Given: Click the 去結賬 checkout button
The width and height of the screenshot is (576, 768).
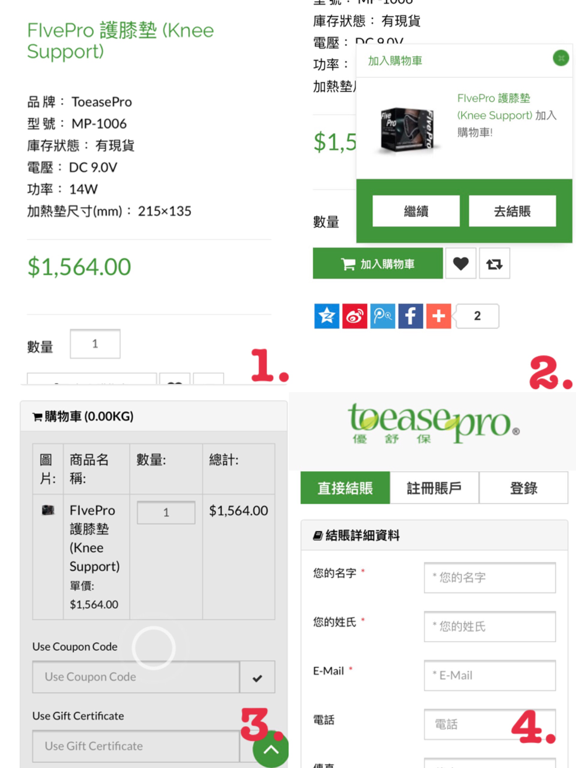Looking at the screenshot, I should coord(512,211).
